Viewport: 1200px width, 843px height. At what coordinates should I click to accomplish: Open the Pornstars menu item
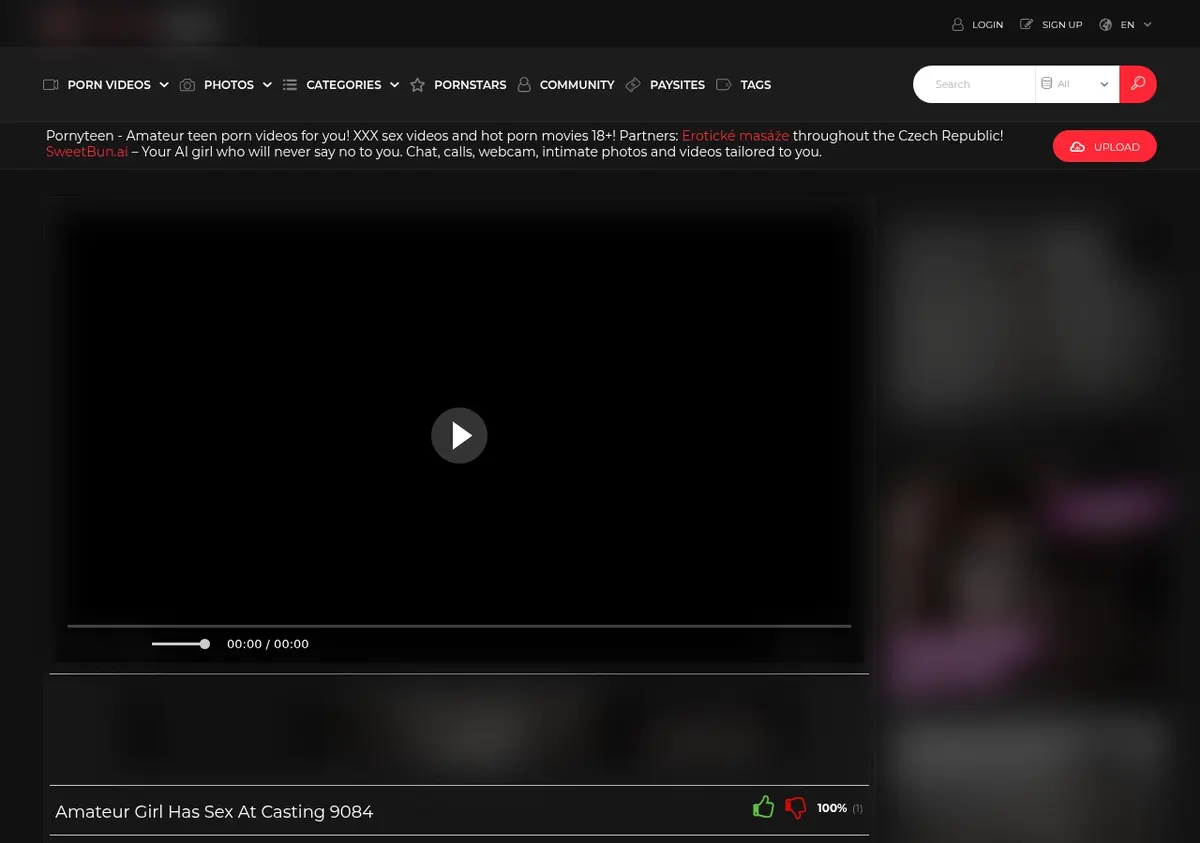(x=470, y=85)
